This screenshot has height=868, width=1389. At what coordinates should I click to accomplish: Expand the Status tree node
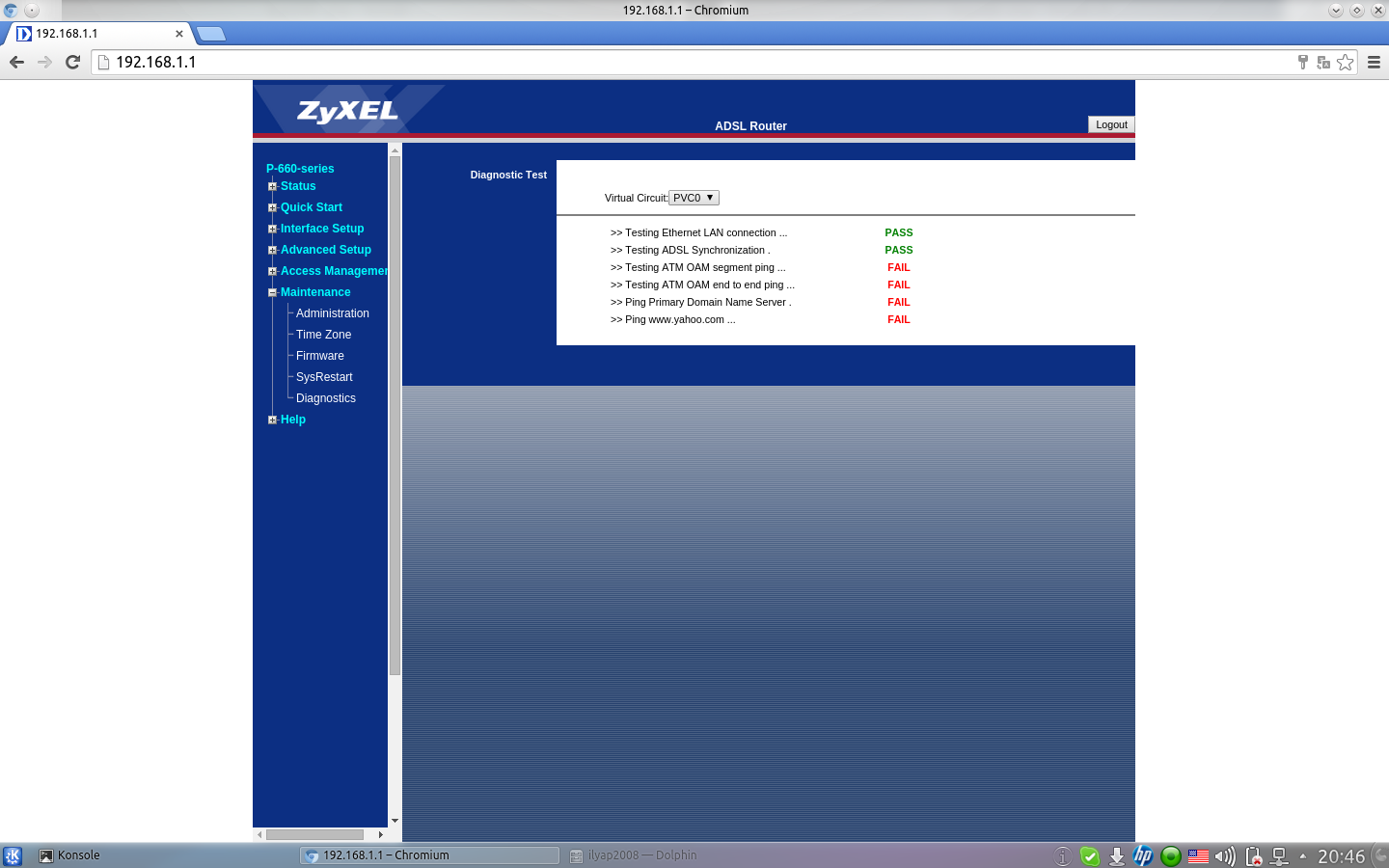(x=272, y=187)
